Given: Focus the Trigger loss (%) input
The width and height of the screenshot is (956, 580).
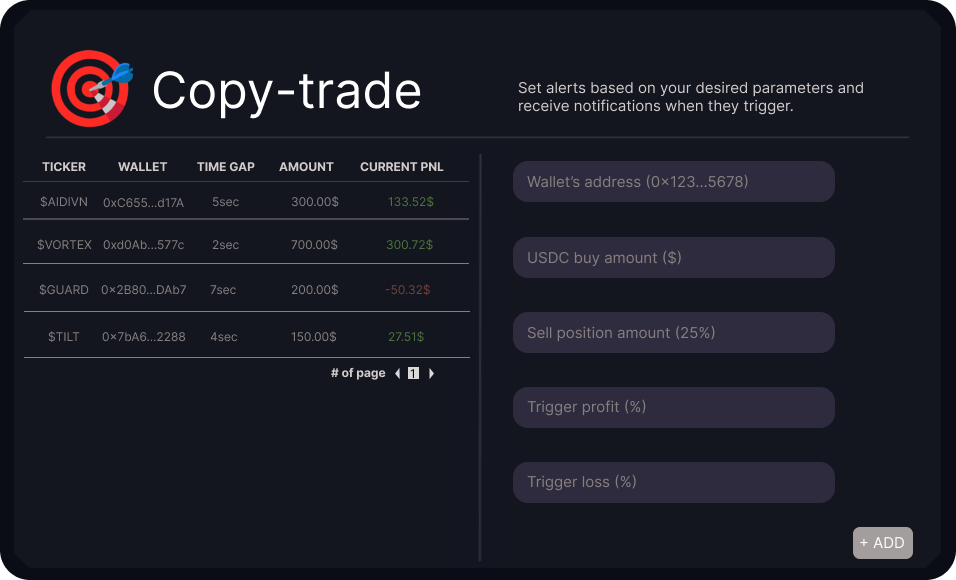Looking at the screenshot, I should click(673, 482).
